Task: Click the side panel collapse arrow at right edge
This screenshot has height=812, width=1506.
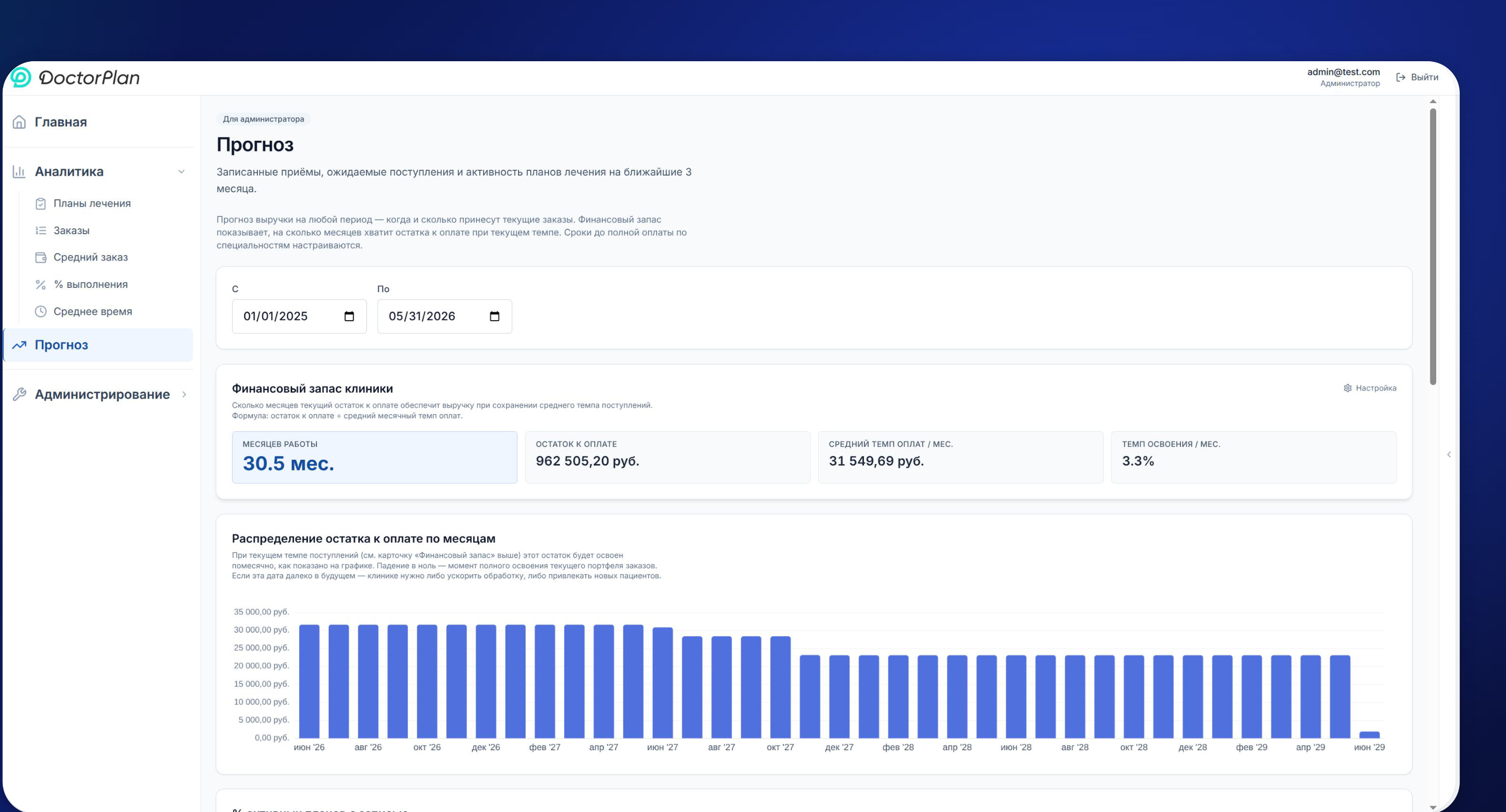Action: click(1449, 454)
